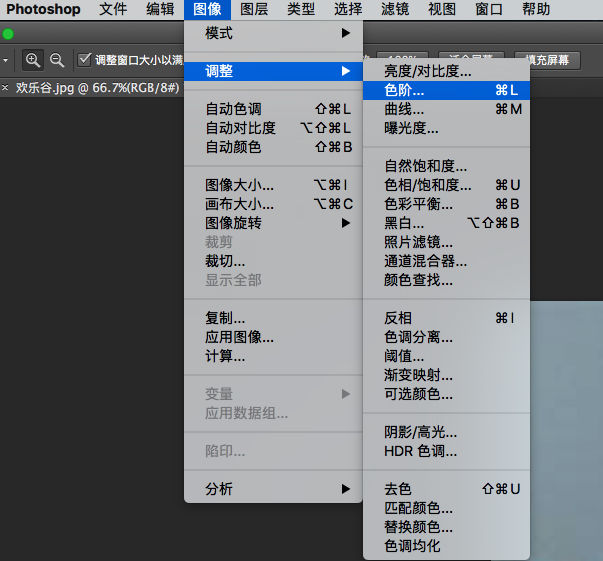Open the 通道混合器 adjustment
The height and width of the screenshot is (561, 603).
point(446,261)
